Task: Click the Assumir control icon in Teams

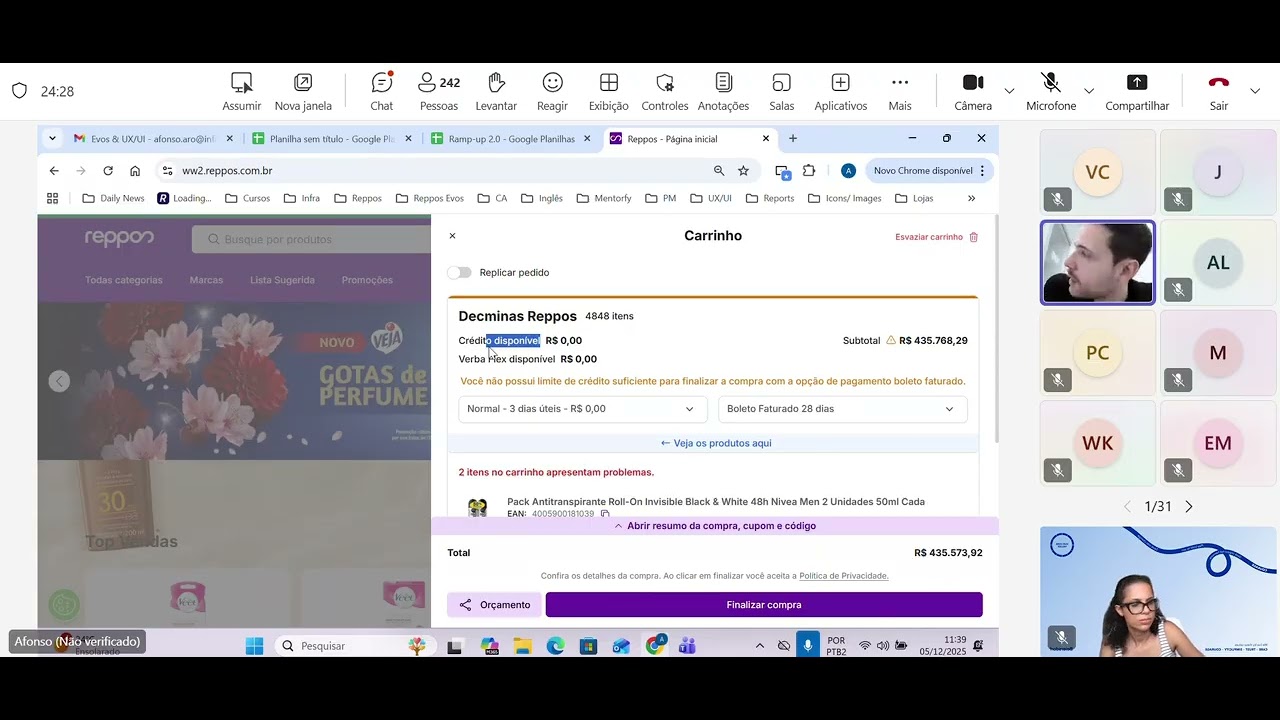Action: click(x=241, y=82)
